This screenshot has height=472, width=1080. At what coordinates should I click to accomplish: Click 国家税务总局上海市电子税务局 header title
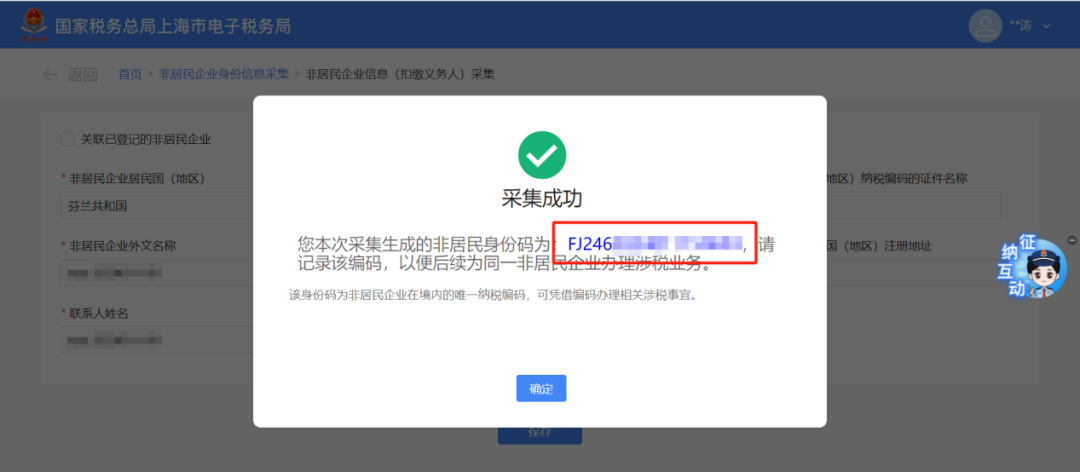[173, 26]
